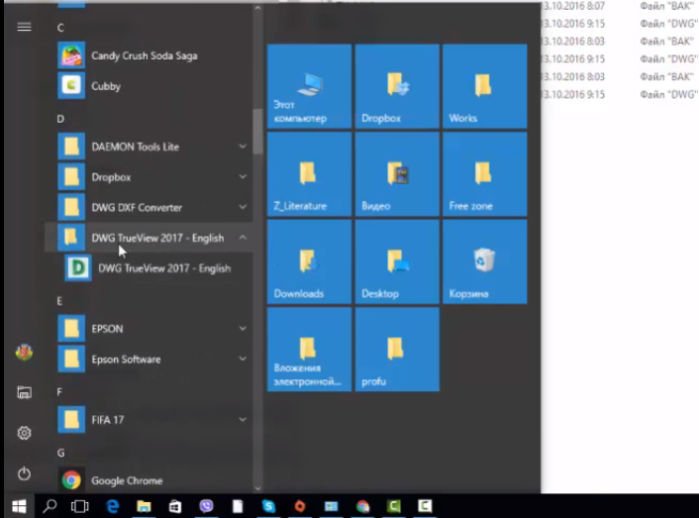This screenshot has width=699, height=518.
Task: Open Windows Store from taskbar
Action: (x=175, y=506)
